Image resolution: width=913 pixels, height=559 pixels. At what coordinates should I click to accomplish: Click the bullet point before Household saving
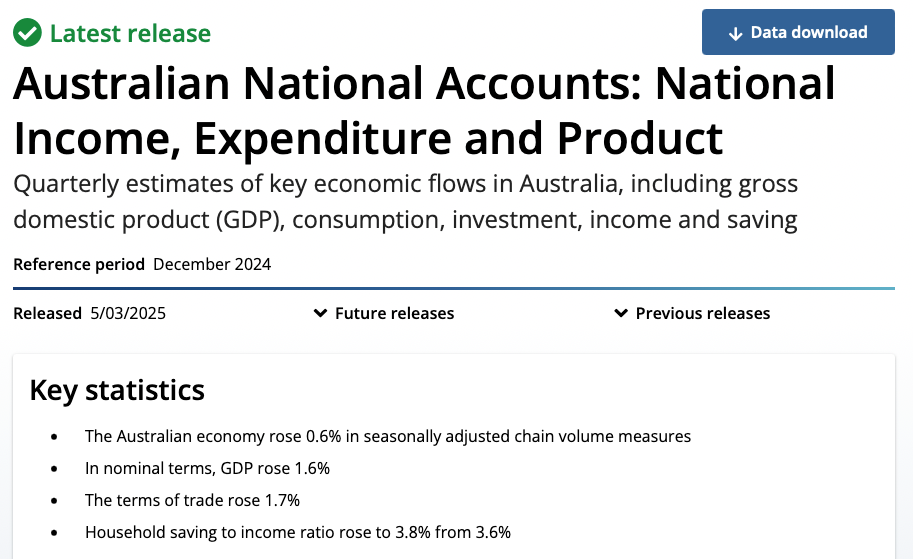[54, 532]
